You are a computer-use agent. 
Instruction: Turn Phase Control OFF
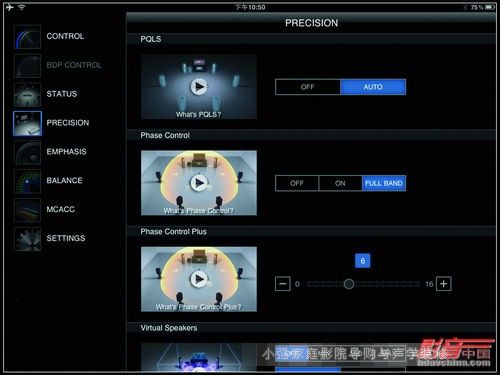[297, 183]
